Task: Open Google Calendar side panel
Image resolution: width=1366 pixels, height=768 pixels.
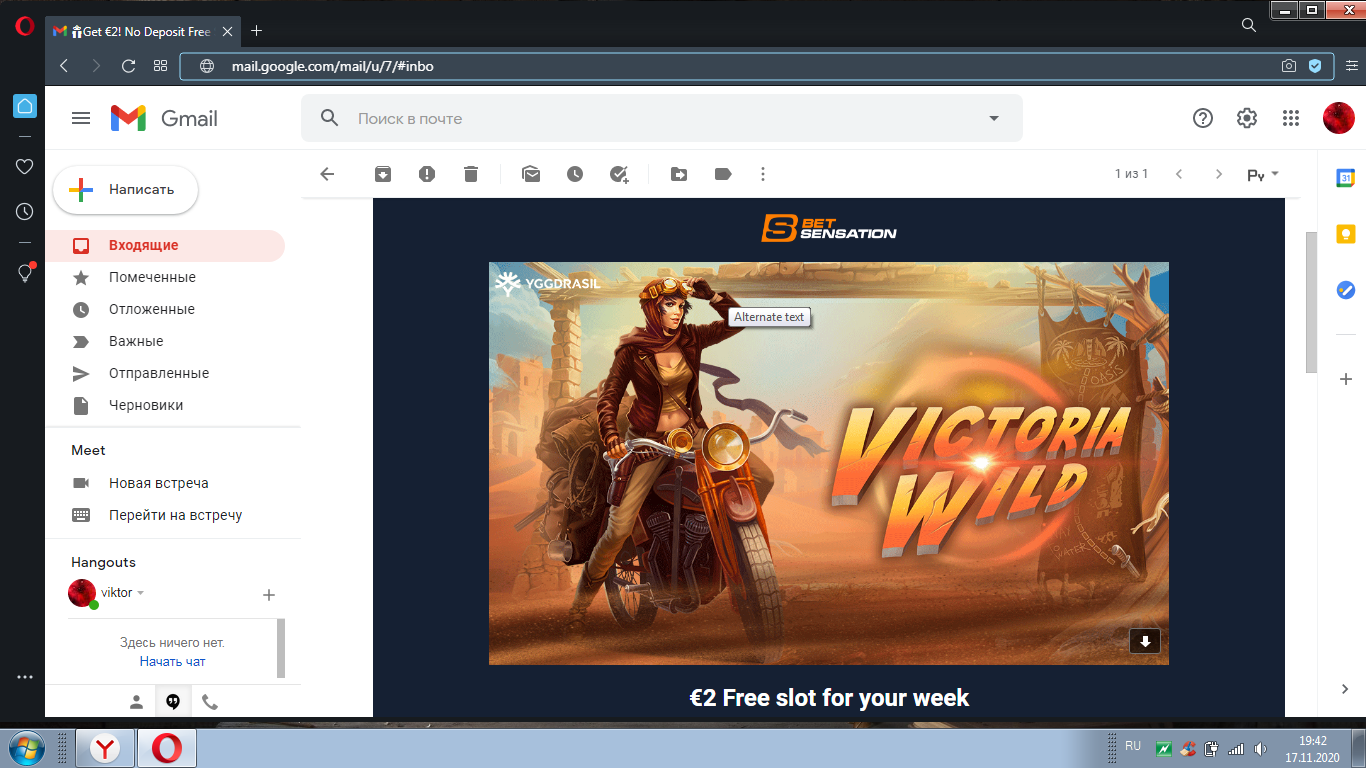Action: 1346,178
